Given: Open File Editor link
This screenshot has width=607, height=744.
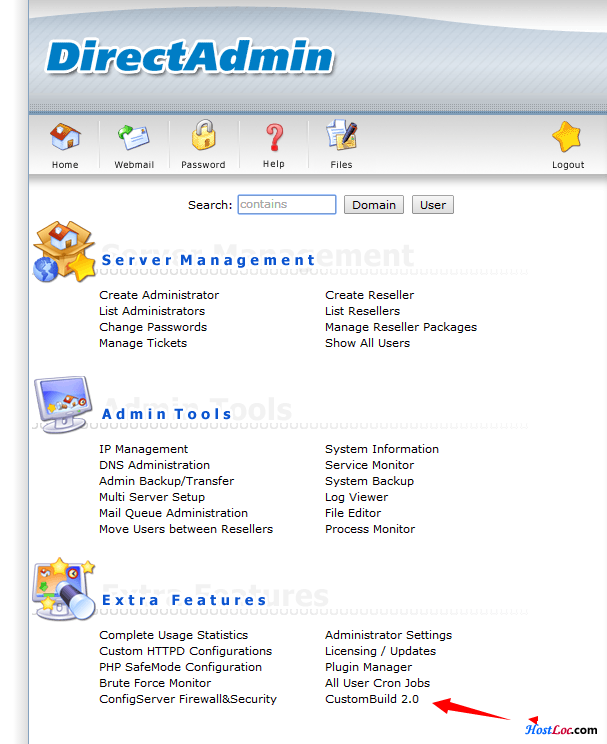Looking at the screenshot, I should click(353, 513).
